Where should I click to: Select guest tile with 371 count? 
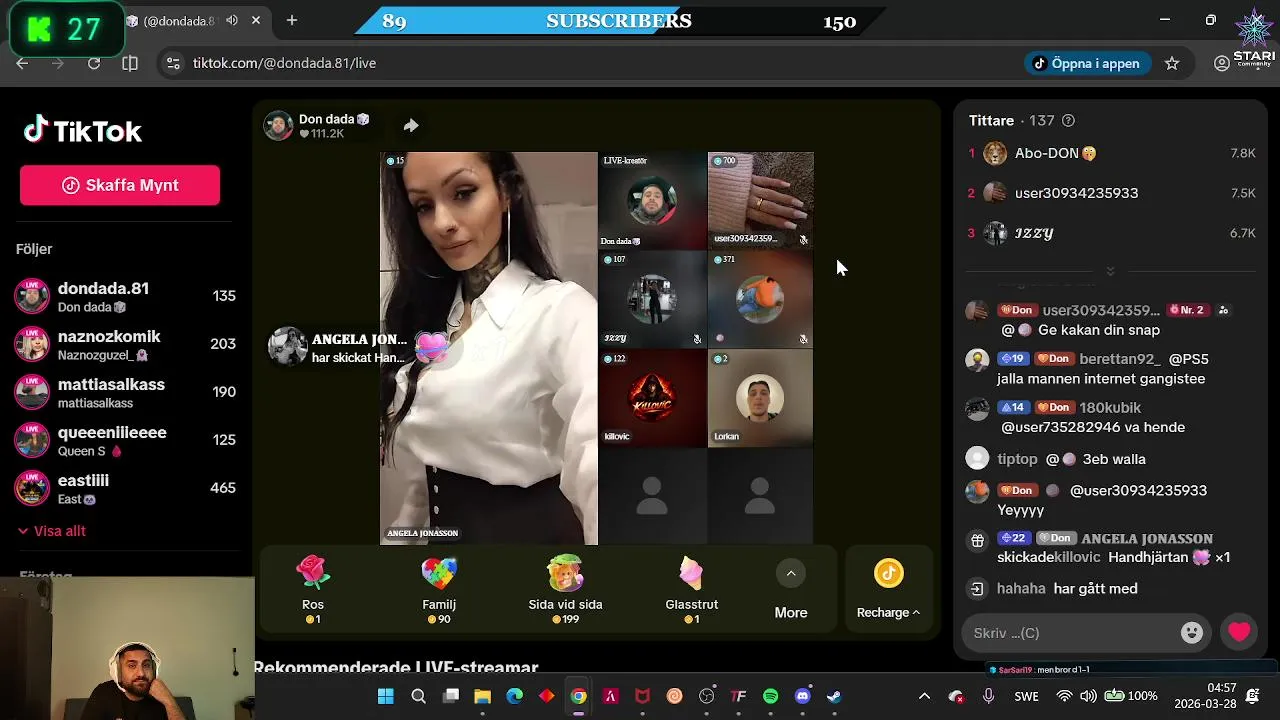point(760,299)
